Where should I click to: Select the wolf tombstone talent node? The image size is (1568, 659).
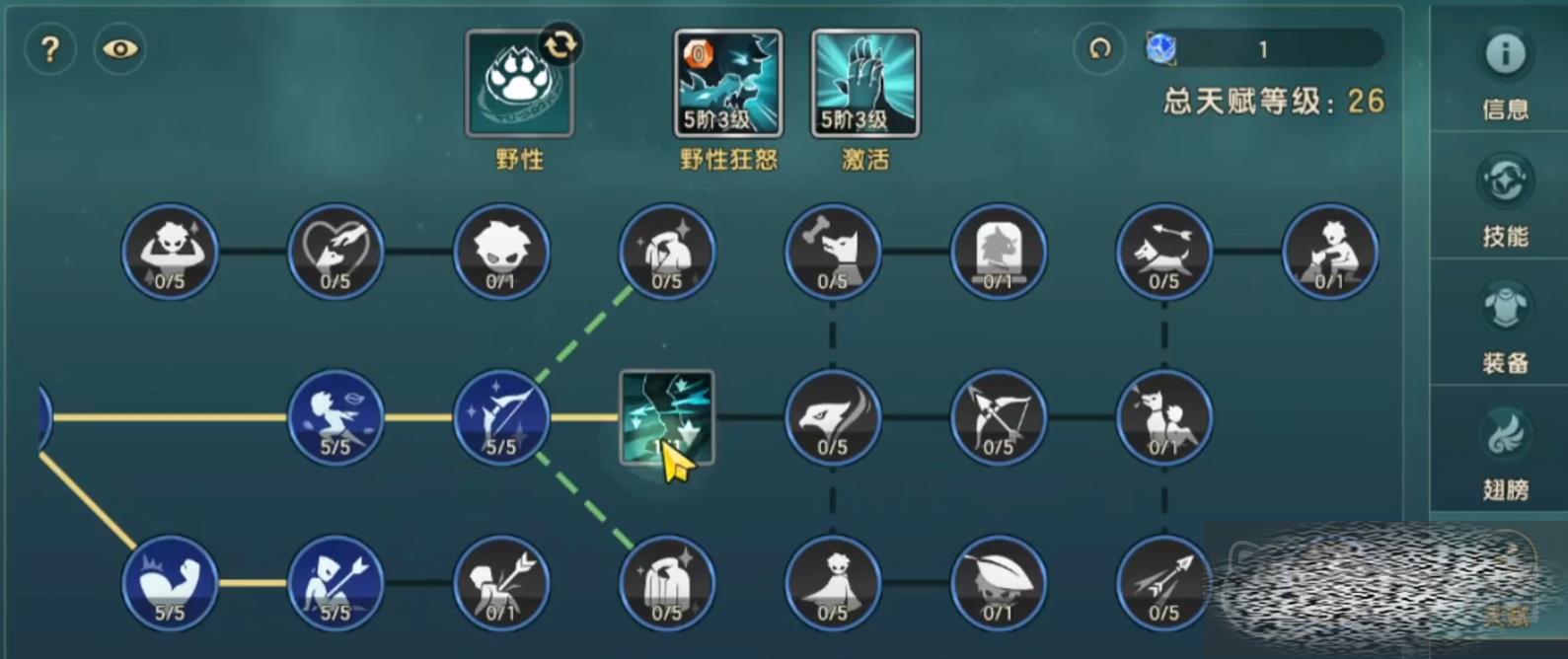pyautogui.click(x=999, y=252)
